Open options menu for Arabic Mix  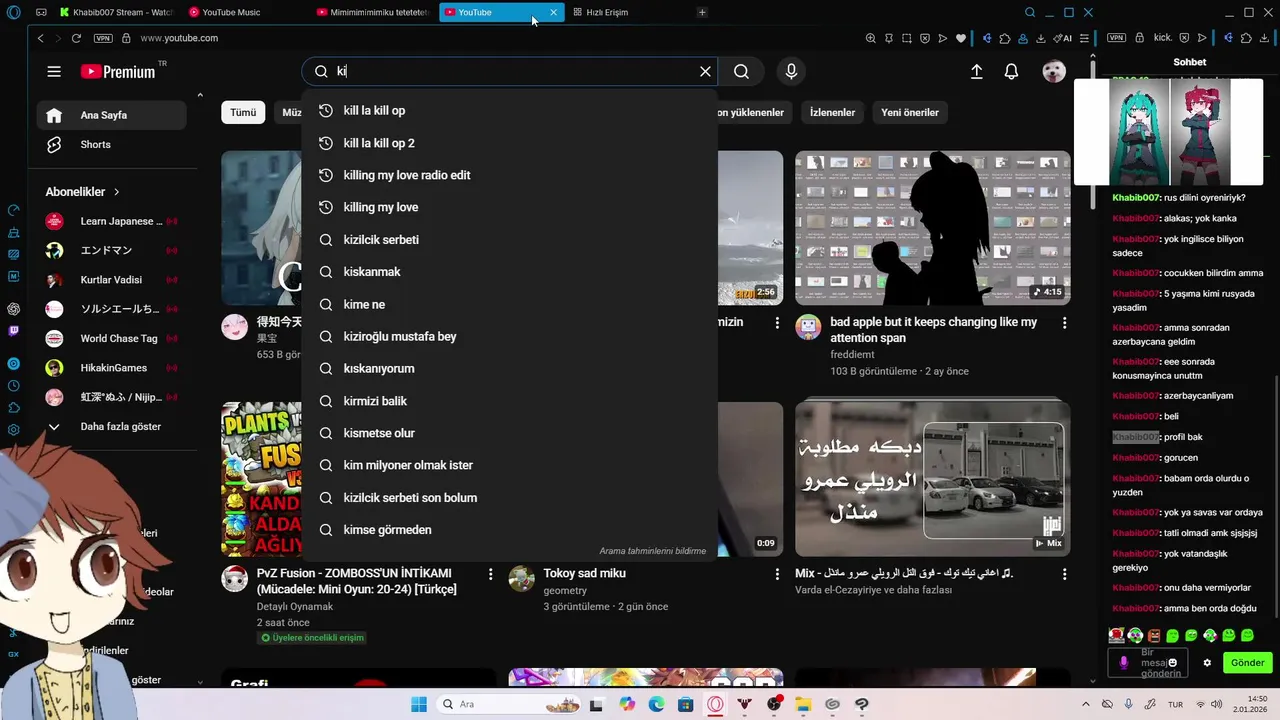click(1064, 574)
